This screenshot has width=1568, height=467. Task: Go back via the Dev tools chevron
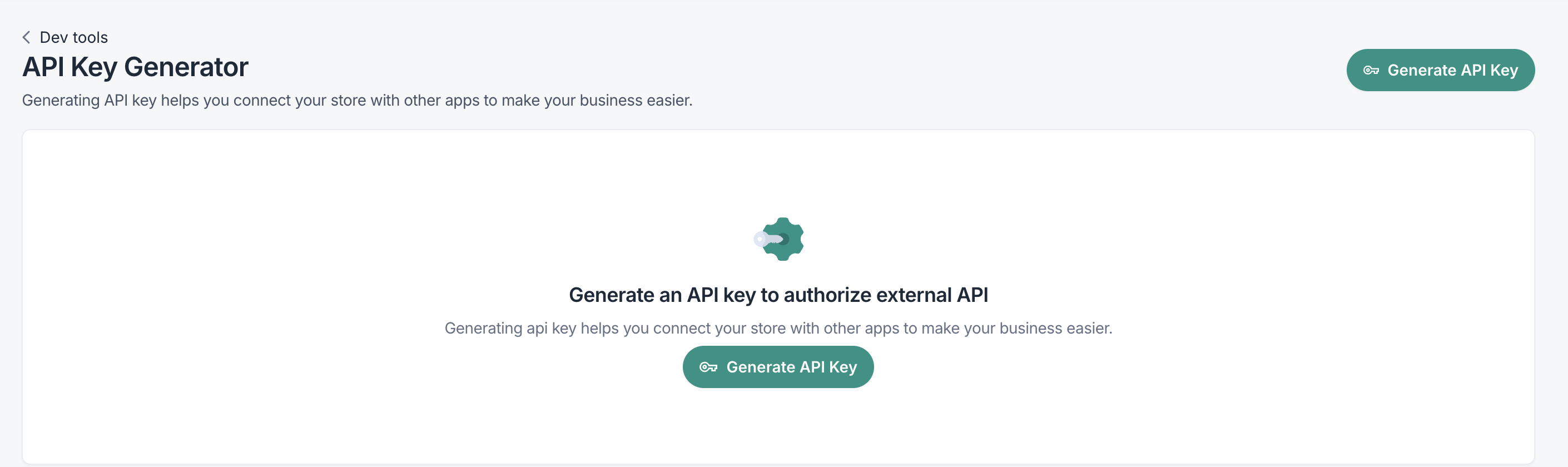click(26, 37)
